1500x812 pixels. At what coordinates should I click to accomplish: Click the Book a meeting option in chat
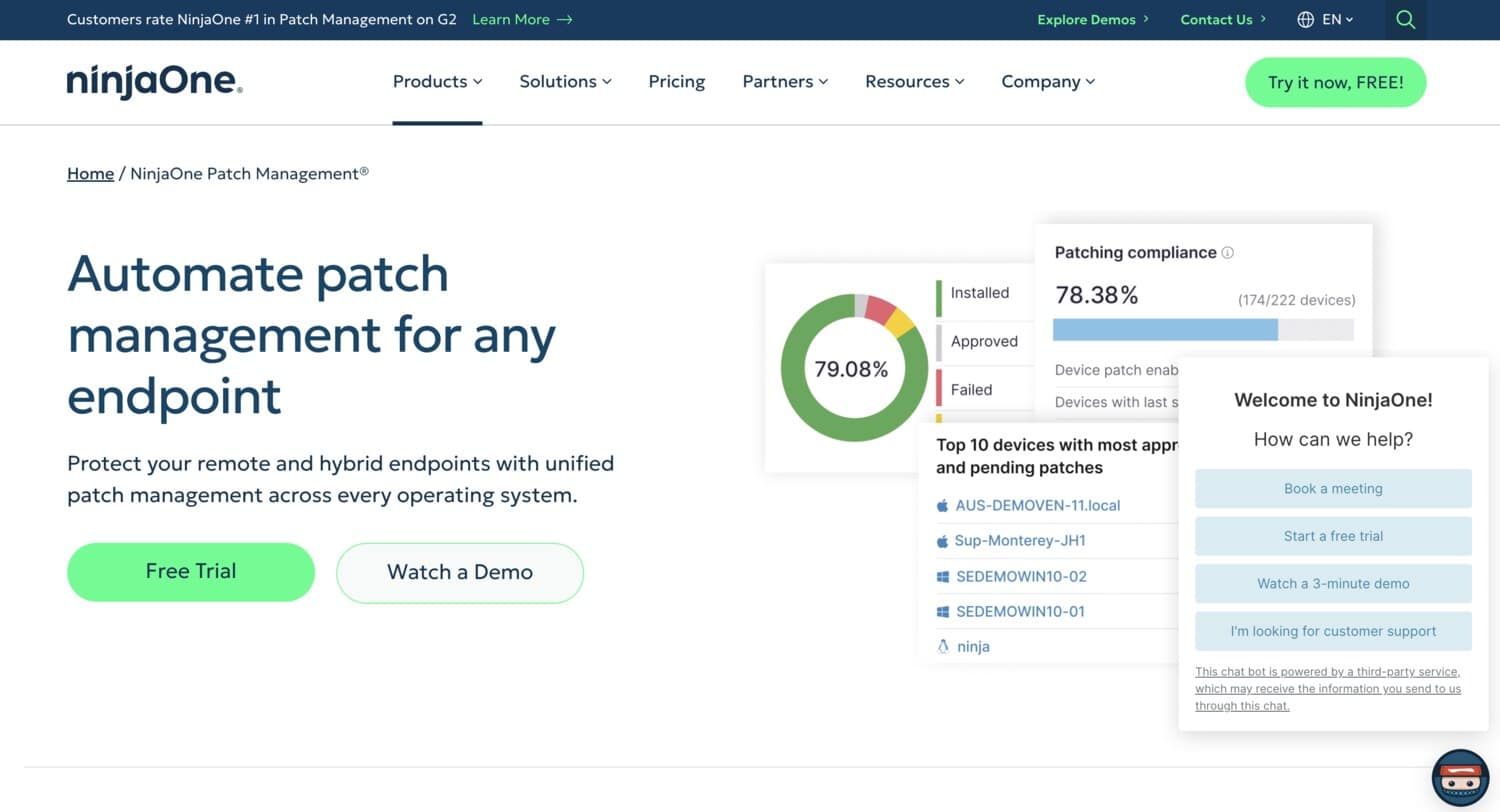1332,488
